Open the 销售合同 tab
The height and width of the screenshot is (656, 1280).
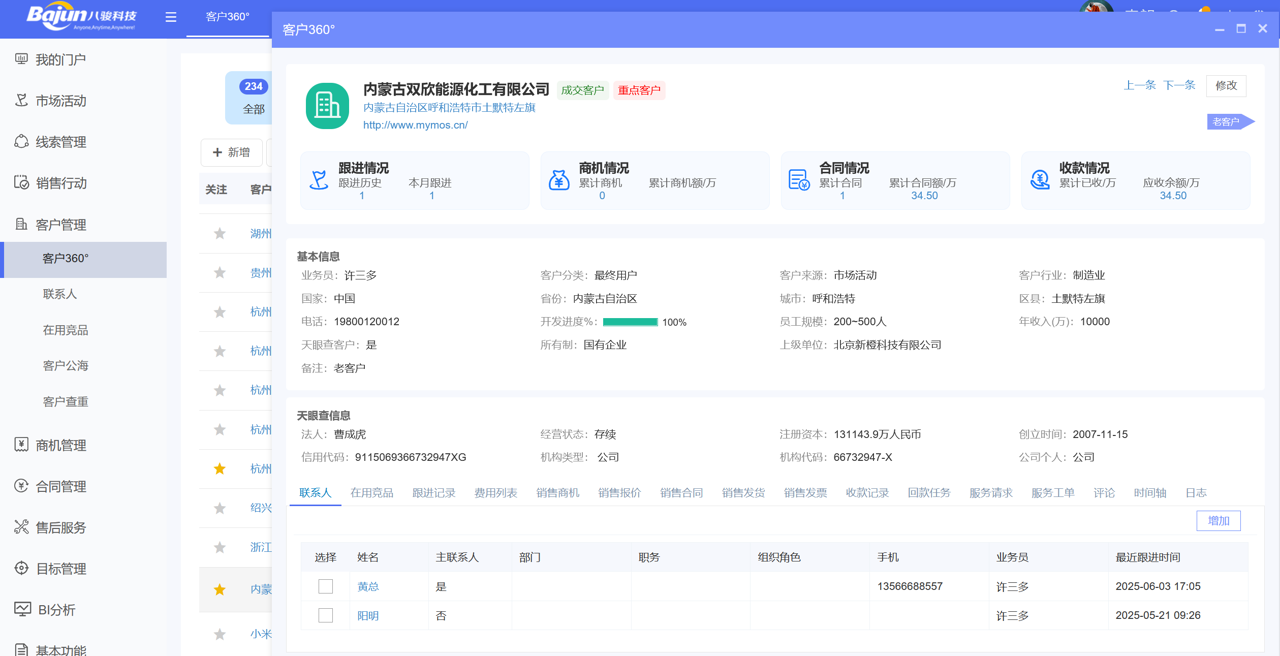pyautogui.click(x=681, y=493)
